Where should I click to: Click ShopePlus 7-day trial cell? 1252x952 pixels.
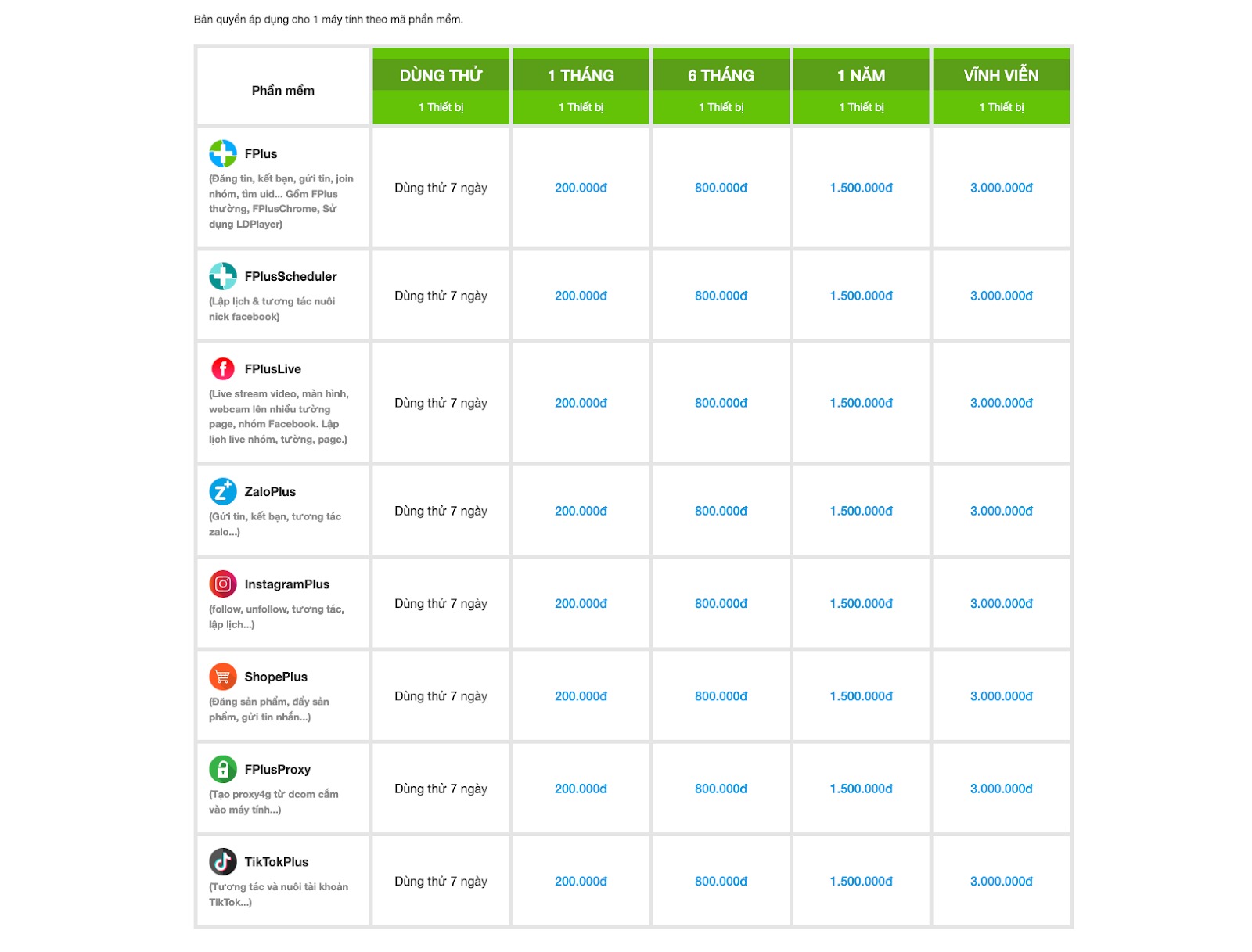coord(441,696)
